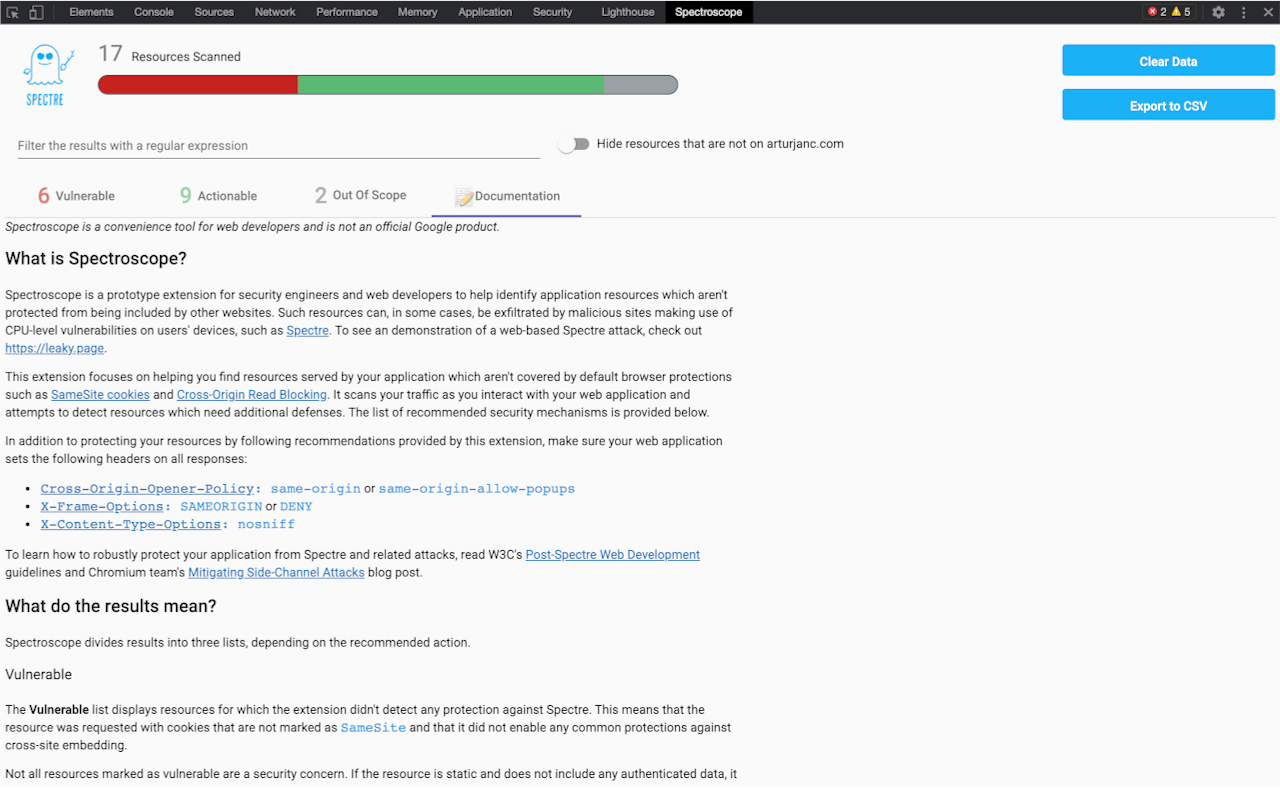Click the red segment of the results bar
The height and width of the screenshot is (800, 1280).
[x=198, y=85]
